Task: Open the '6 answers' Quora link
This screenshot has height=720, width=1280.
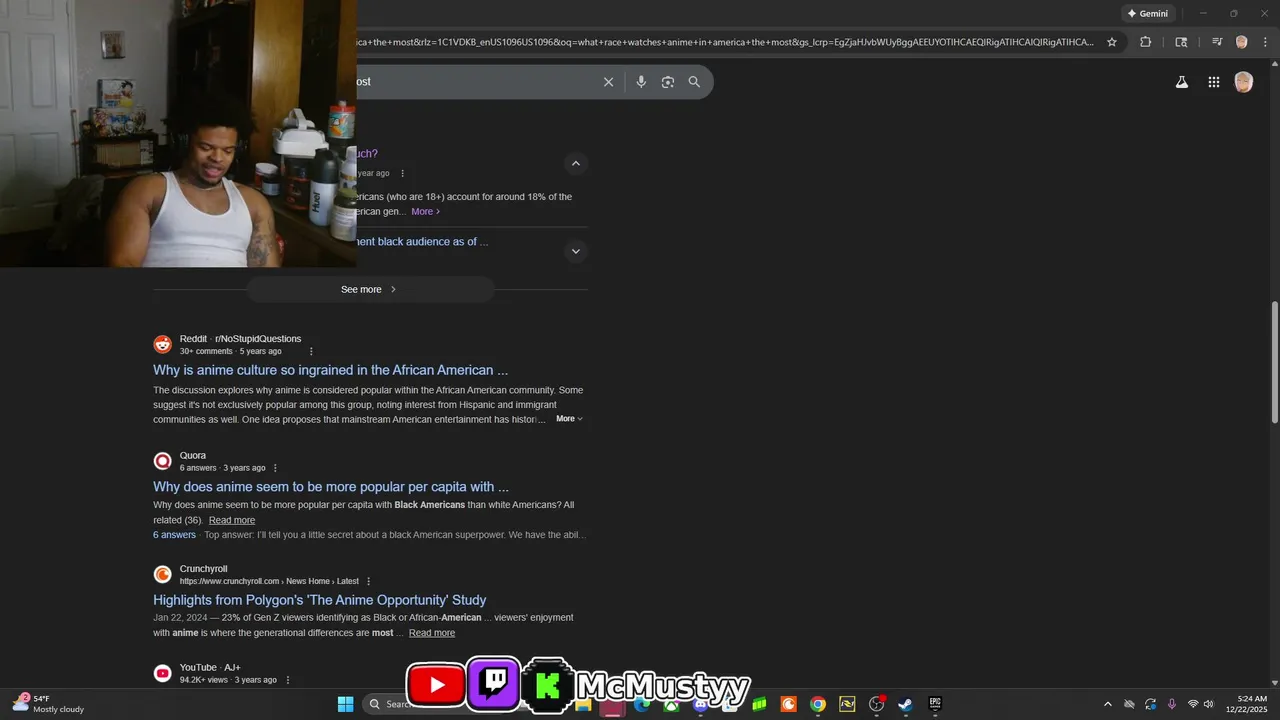Action: tap(174, 535)
